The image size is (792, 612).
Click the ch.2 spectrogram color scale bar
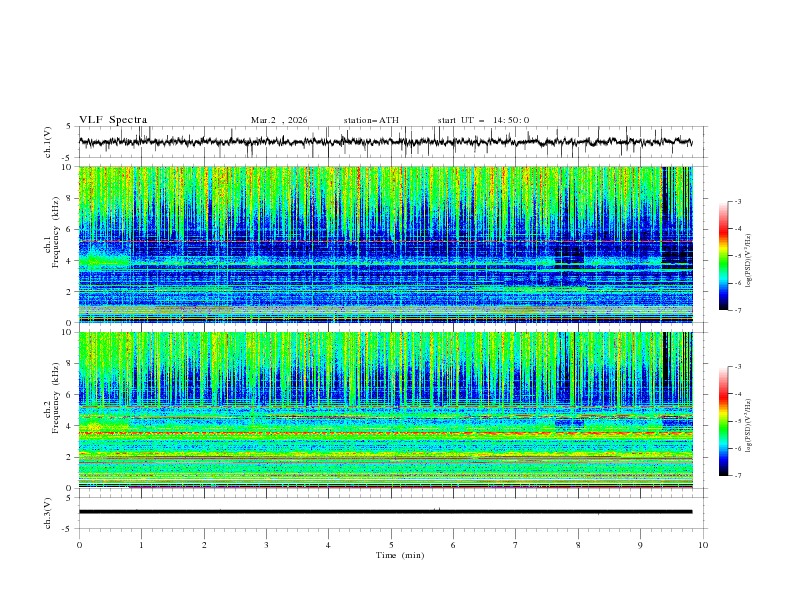(723, 421)
